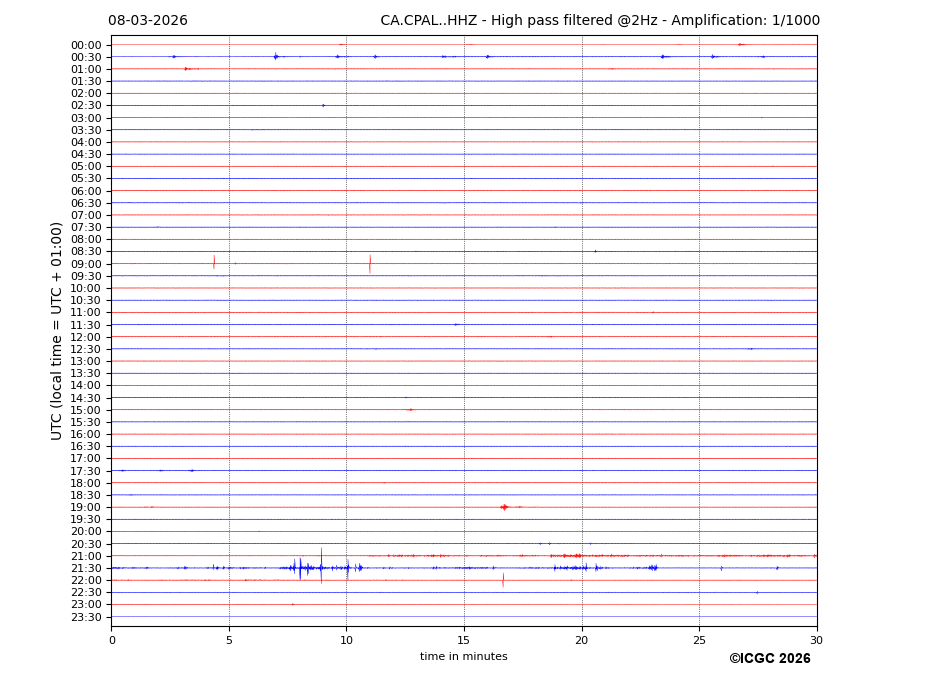Select the red 15:00 event near minute 13
Viewport: 927px width, 696px height.
click(410, 409)
